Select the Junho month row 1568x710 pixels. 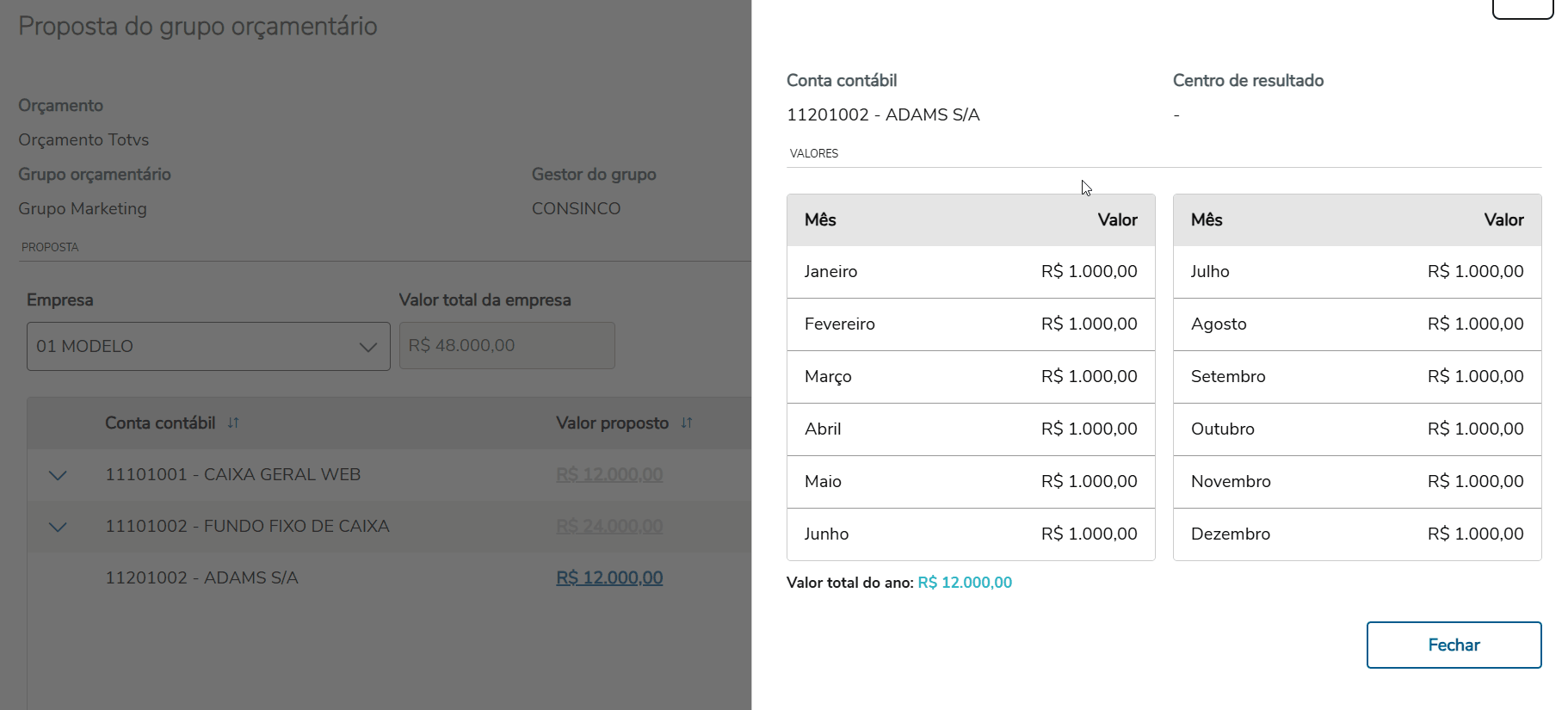click(x=970, y=534)
